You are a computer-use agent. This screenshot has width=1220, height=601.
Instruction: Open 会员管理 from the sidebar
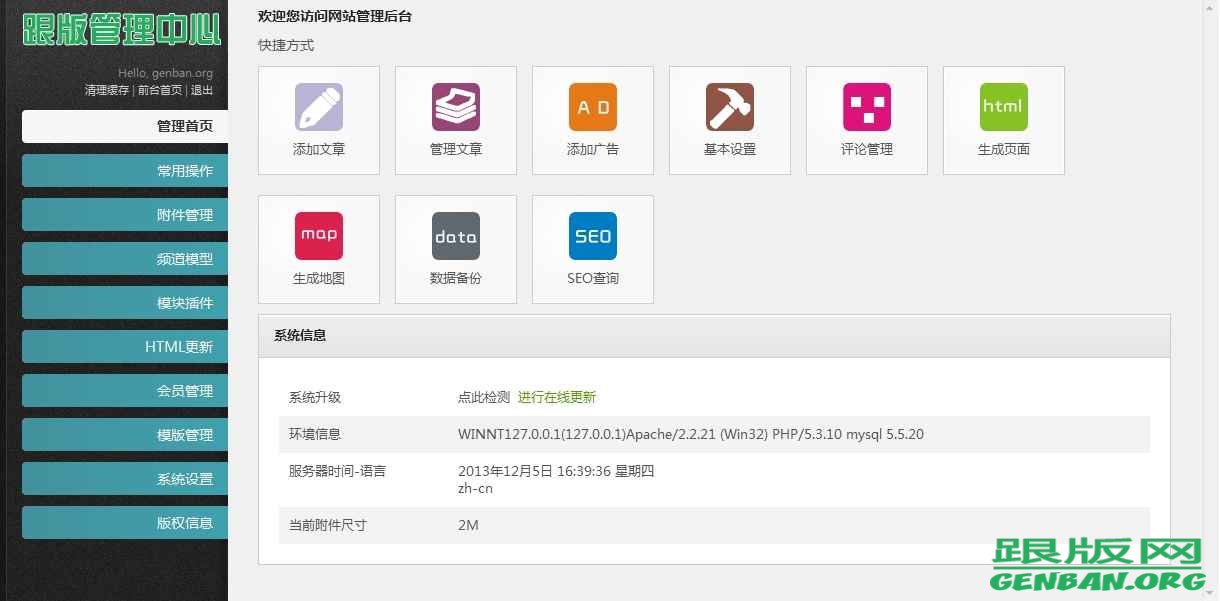(x=124, y=390)
